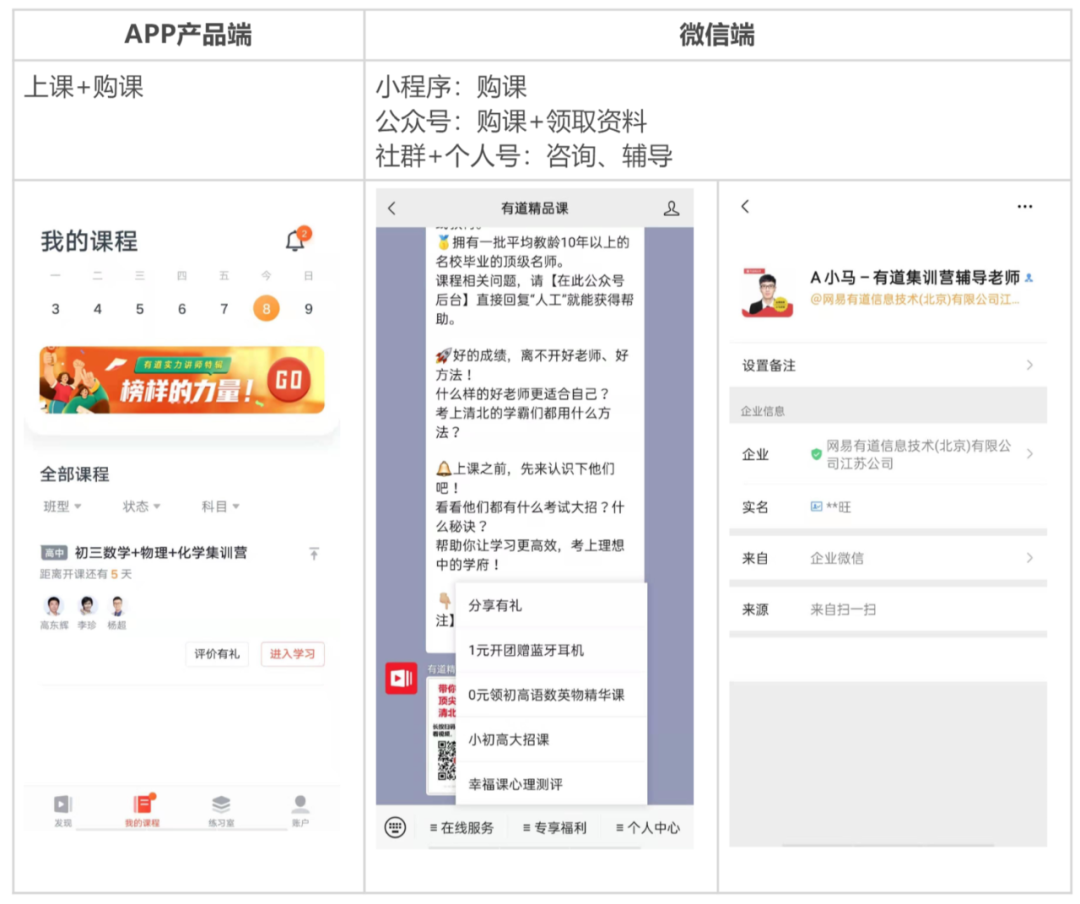
Task: Open 设置备注 row
Action: pyautogui.click(x=888, y=365)
